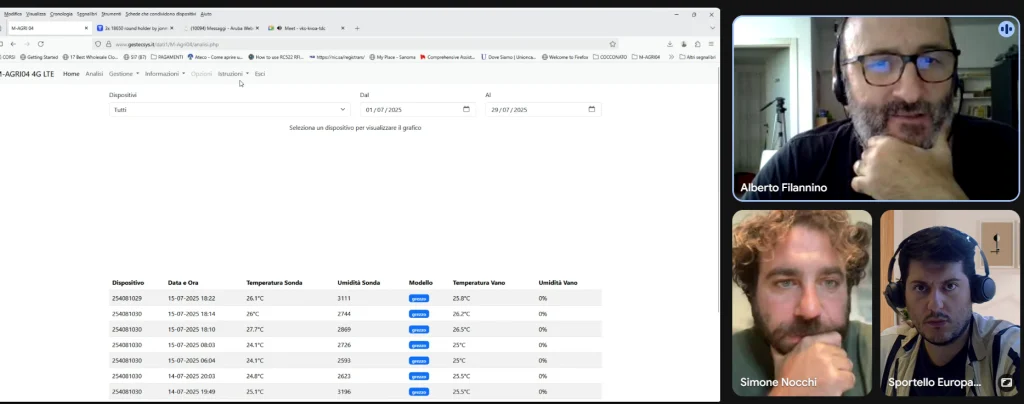Screen dimensions: 1024x404
Task: Expand the Dispositivi dropdown showing Tutti
Action: [229, 109]
